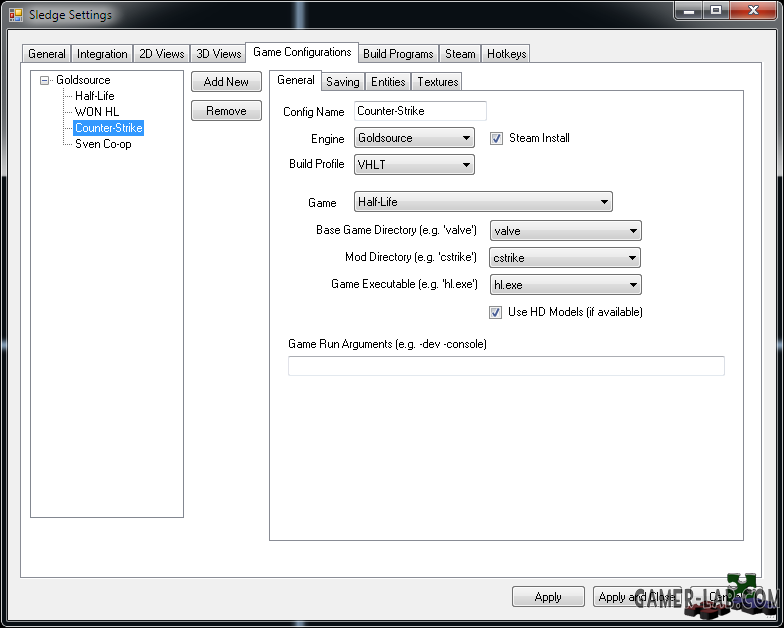Screen dimensions: 784x628
Task: Open the Steam tab
Action: click(x=460, y=54)
